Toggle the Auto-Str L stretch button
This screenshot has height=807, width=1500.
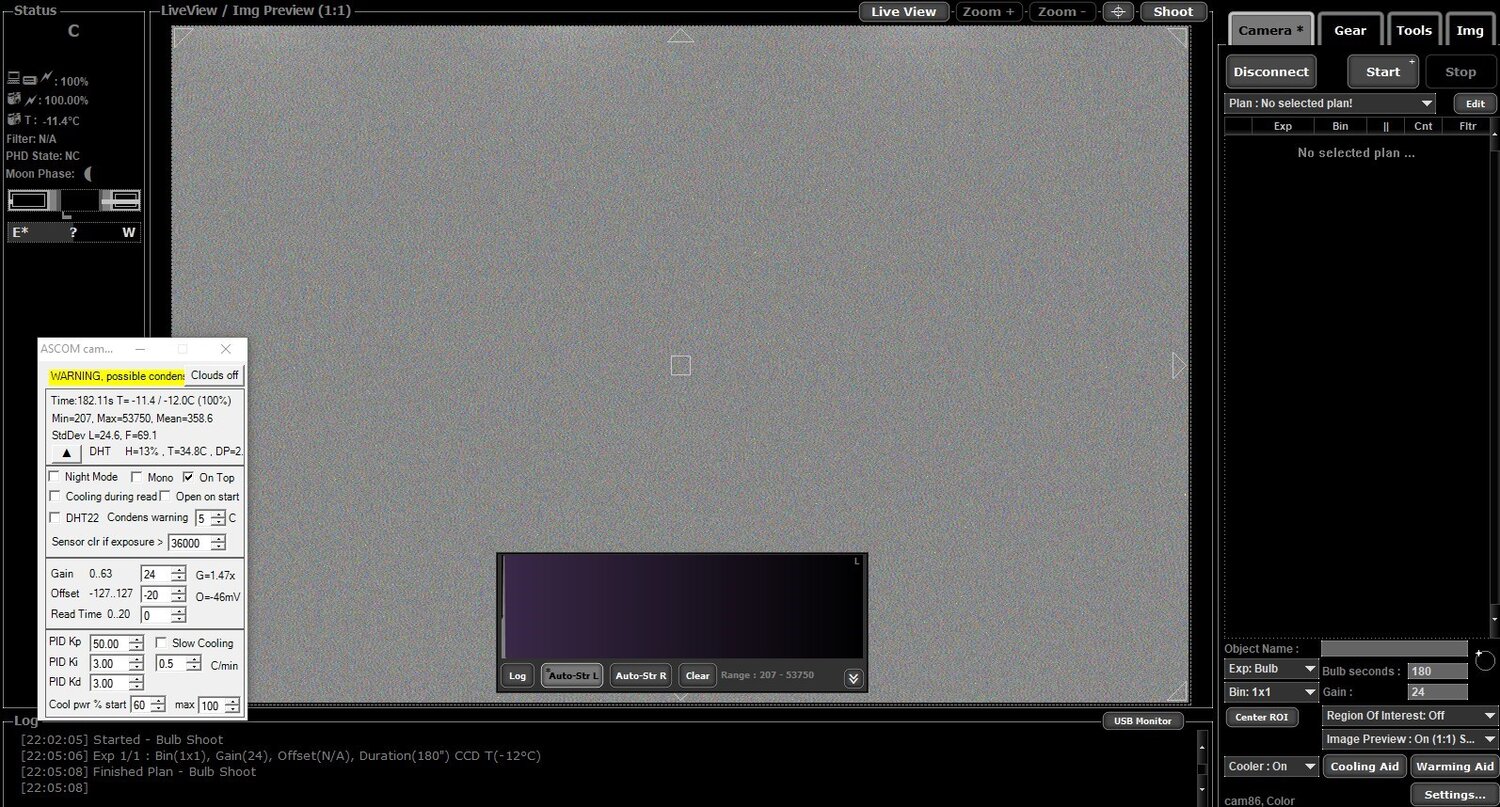(x=572, y=675)
